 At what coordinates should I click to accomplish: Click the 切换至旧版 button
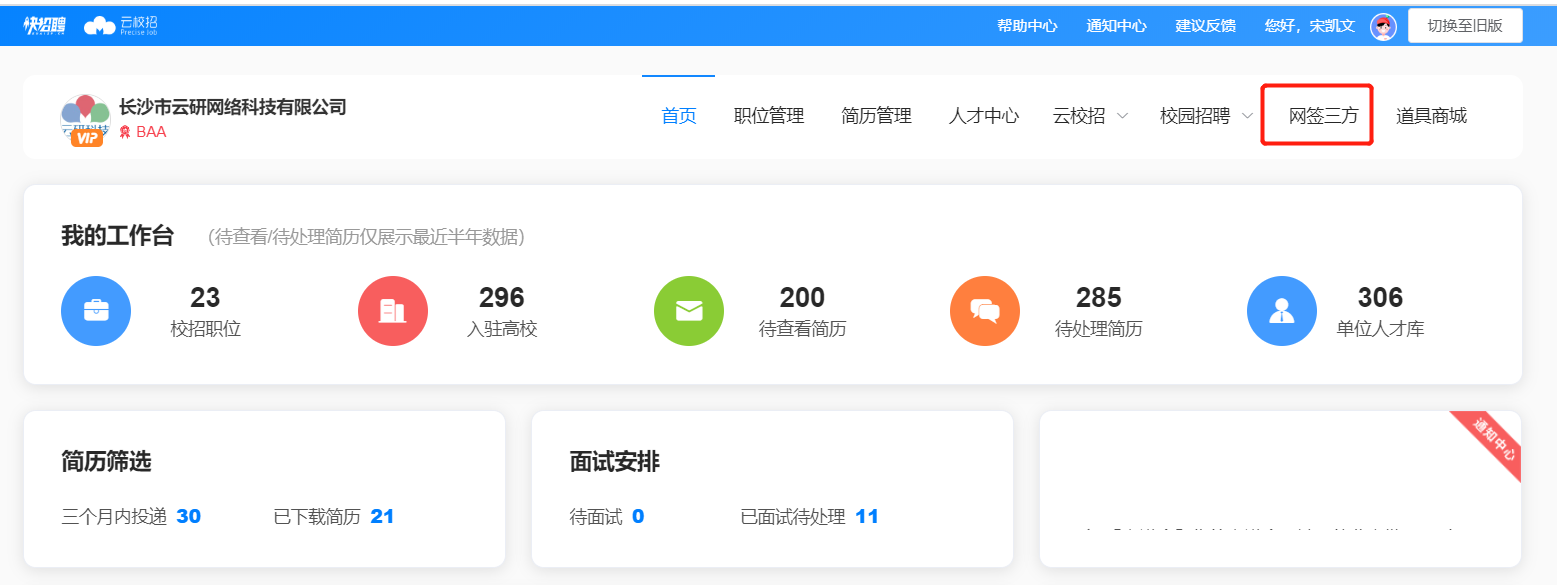pos(1465,25)
